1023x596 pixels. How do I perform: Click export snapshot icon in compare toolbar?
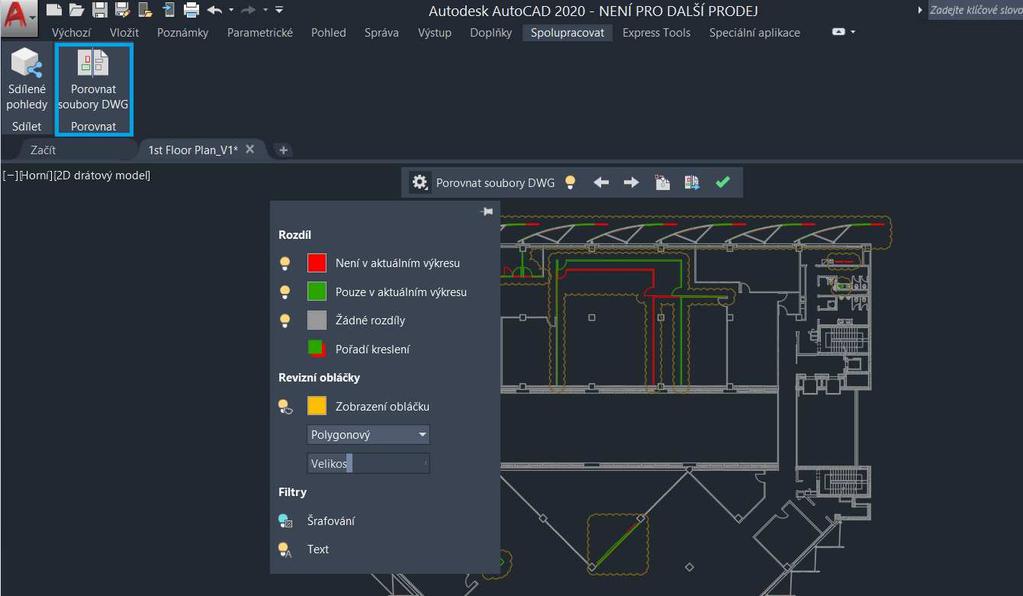tap(692, 183)
